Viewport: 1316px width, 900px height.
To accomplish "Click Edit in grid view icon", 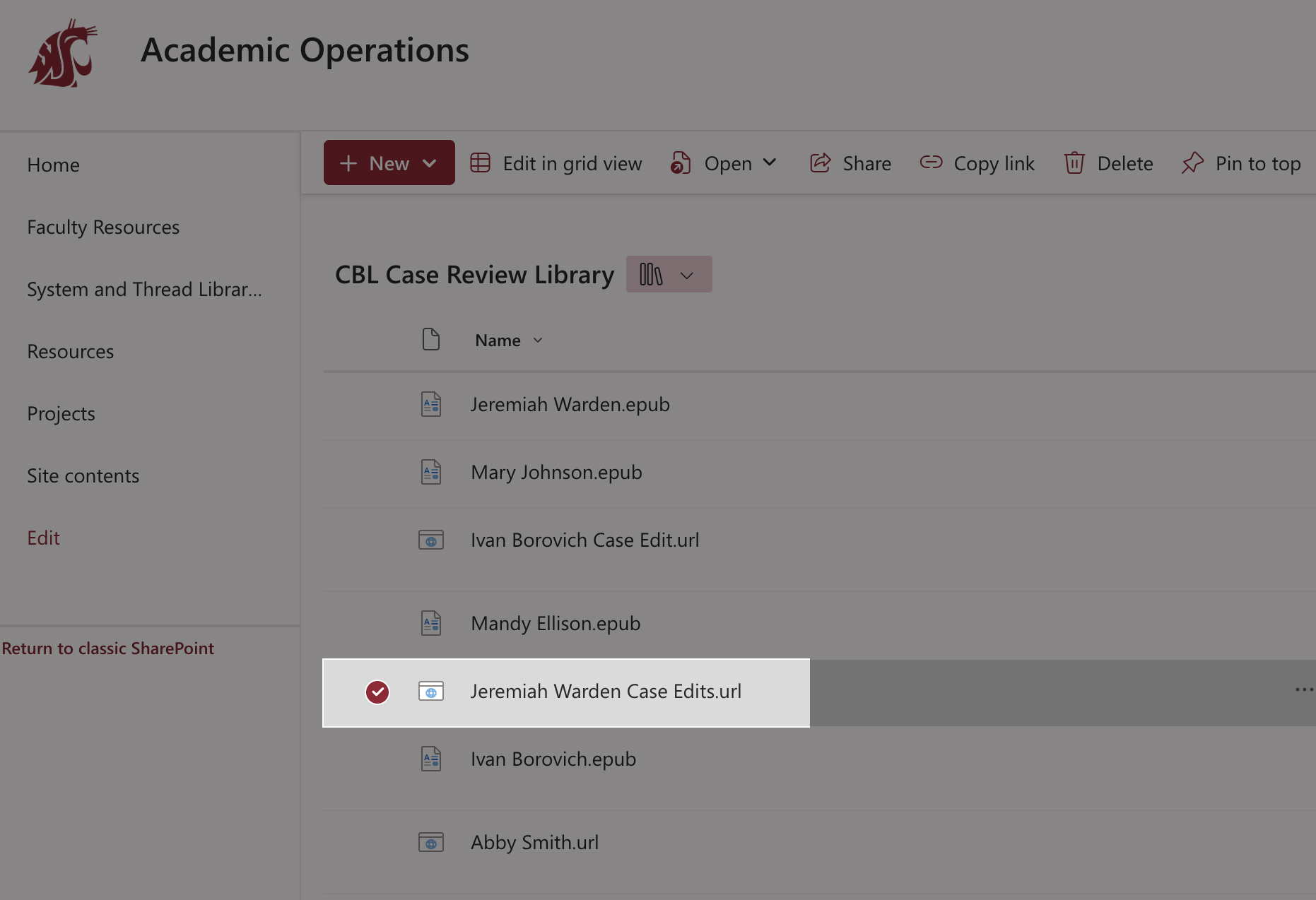I will [481, 163].
